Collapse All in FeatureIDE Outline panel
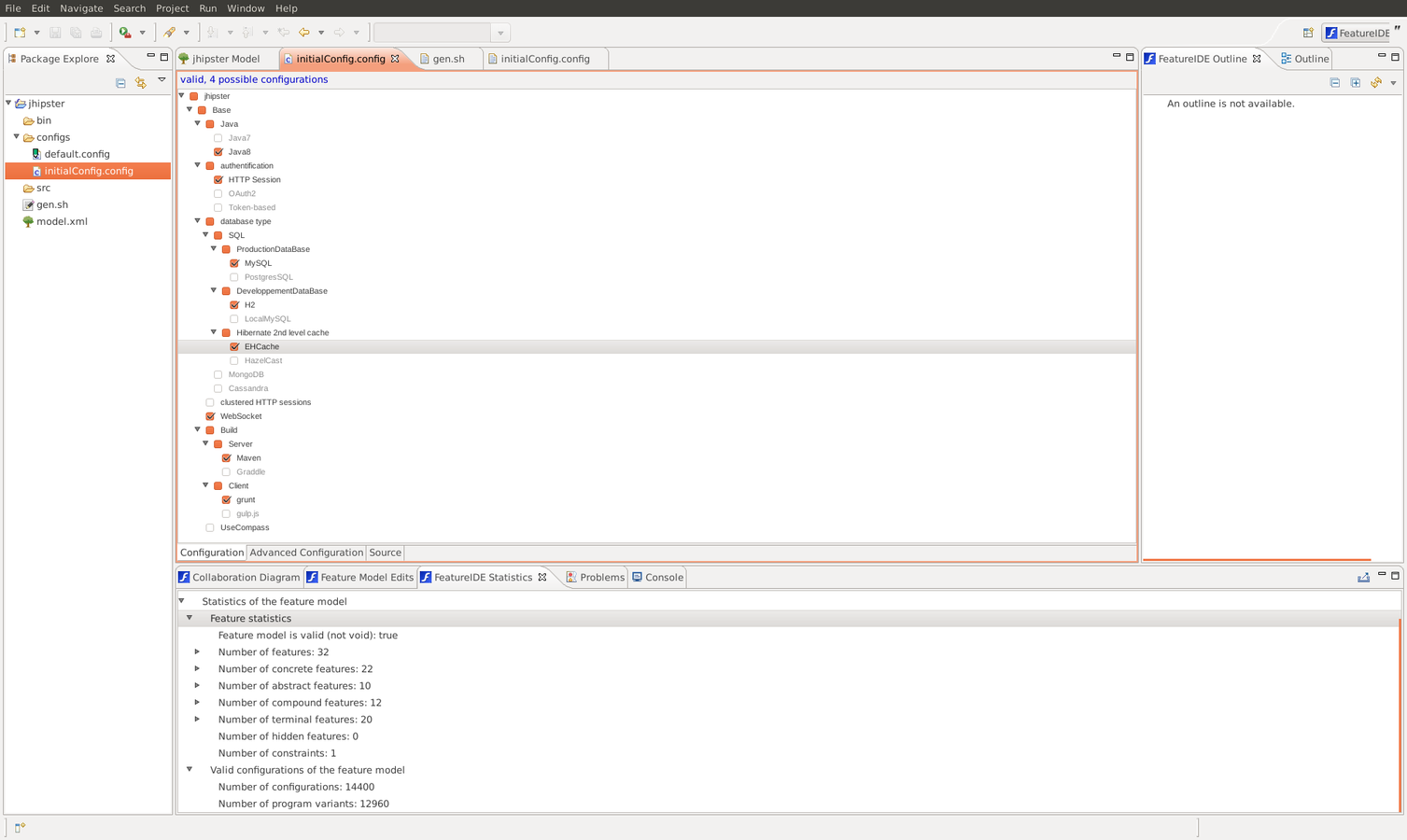Image resolution: width=1407 pixels, height=840 pixels. [1335, 83]
